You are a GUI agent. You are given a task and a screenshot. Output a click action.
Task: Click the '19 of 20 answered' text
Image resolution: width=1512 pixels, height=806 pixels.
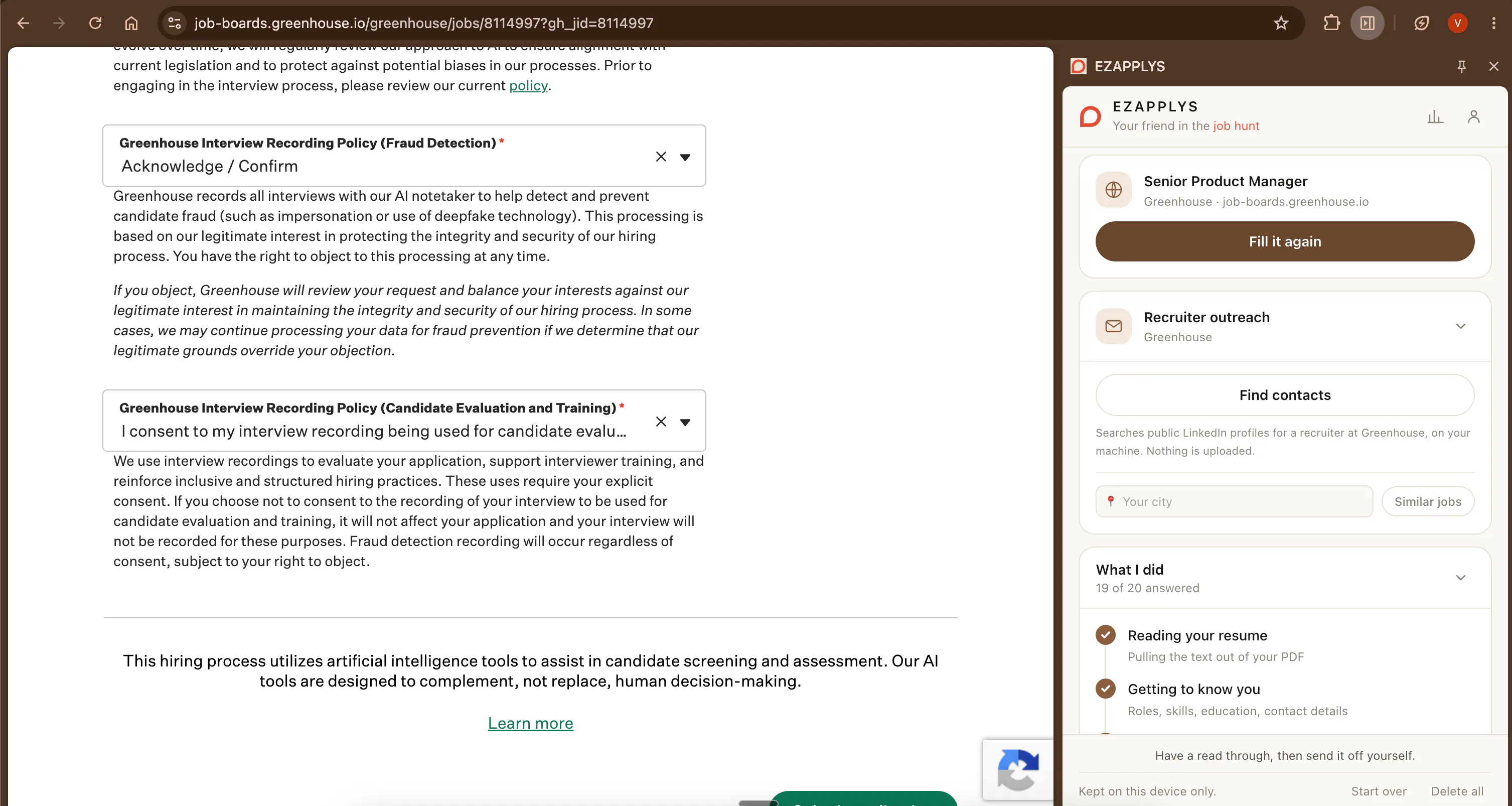point(1147,588)
